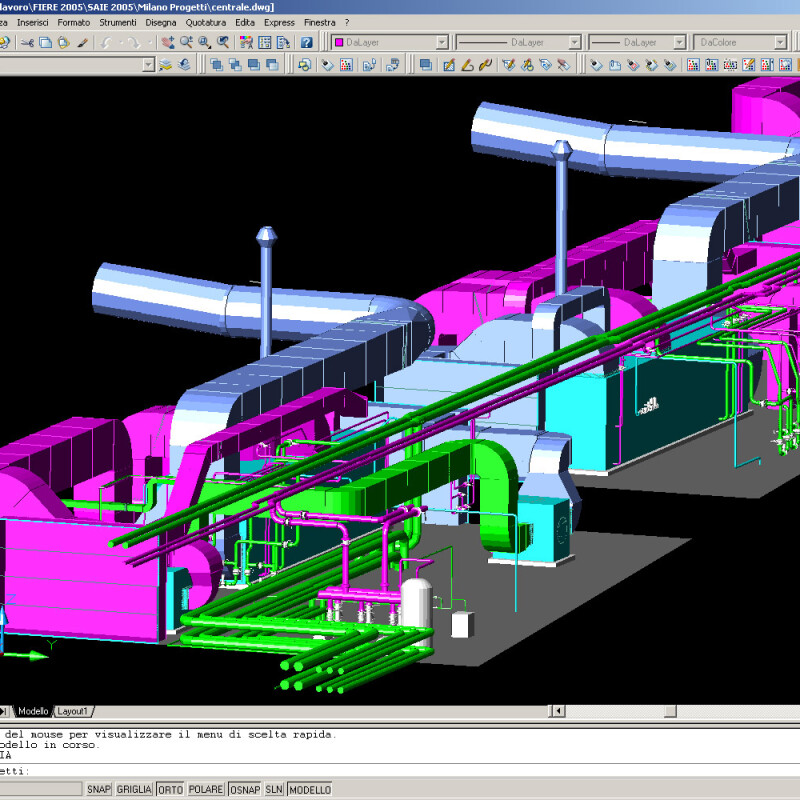The image size is (800, 800).
Task: Toggle OSNAP in the status bar
Action: [x=244, y=789]
